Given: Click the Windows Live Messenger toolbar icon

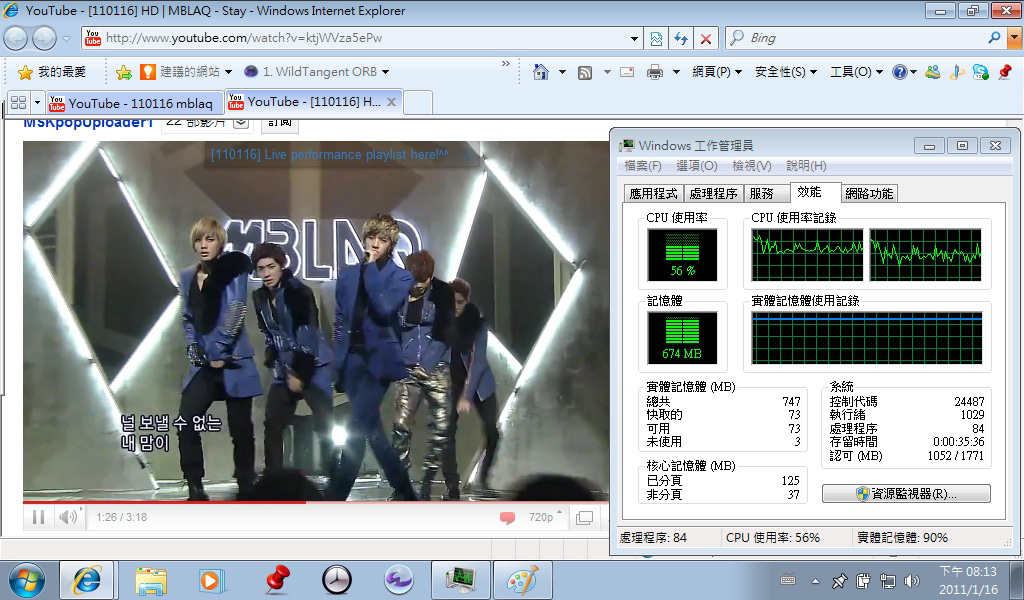Looking at the screenshot, I should 933,72.
